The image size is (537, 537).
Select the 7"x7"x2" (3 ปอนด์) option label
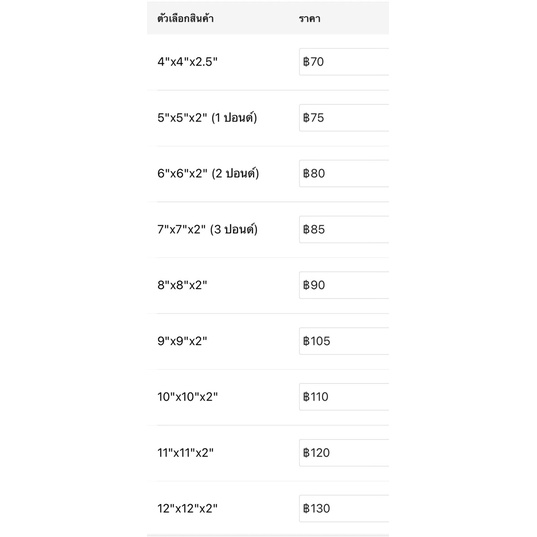(x=208, y=229)
